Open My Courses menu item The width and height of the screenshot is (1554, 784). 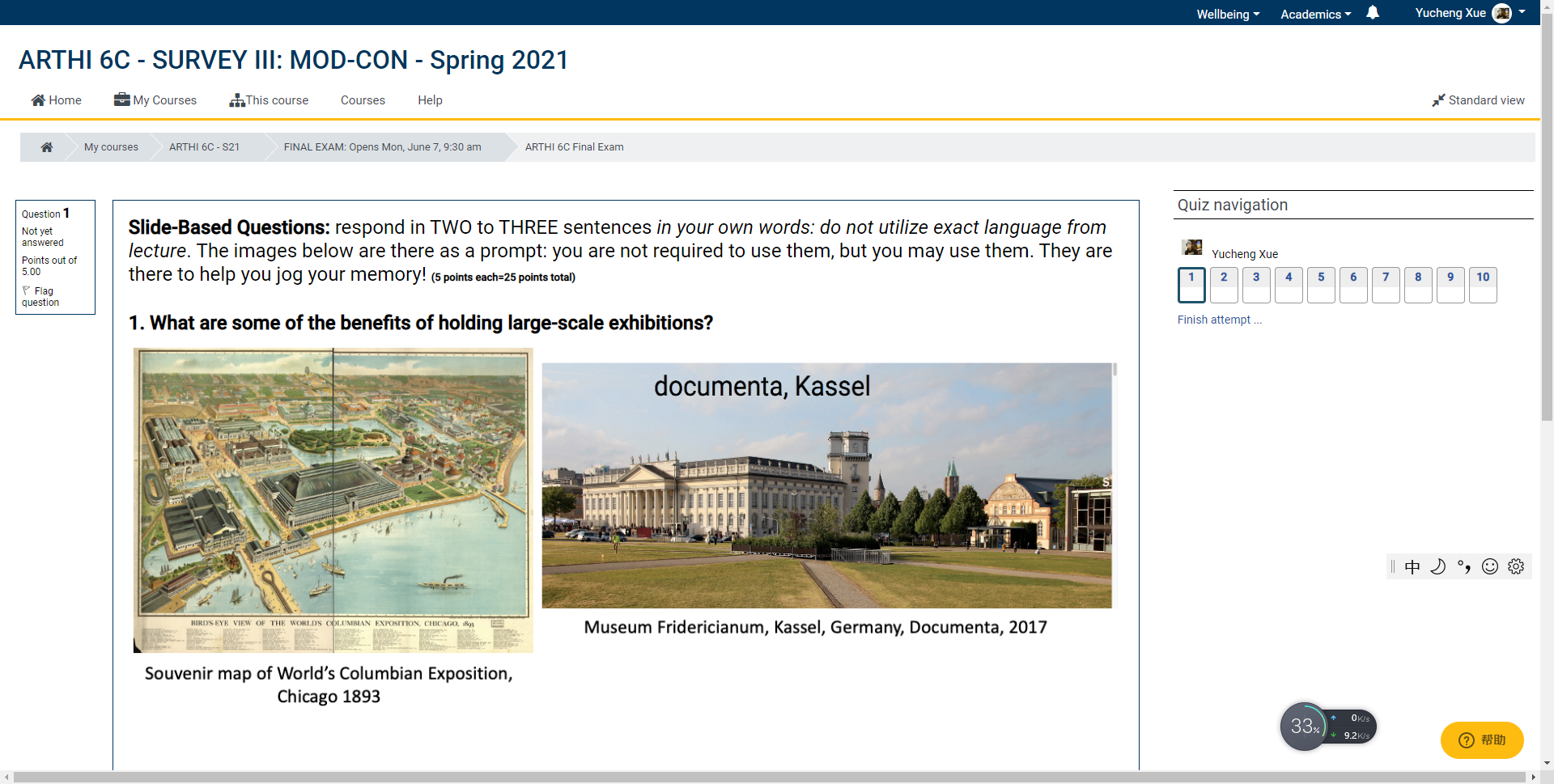tap(155, 100)
